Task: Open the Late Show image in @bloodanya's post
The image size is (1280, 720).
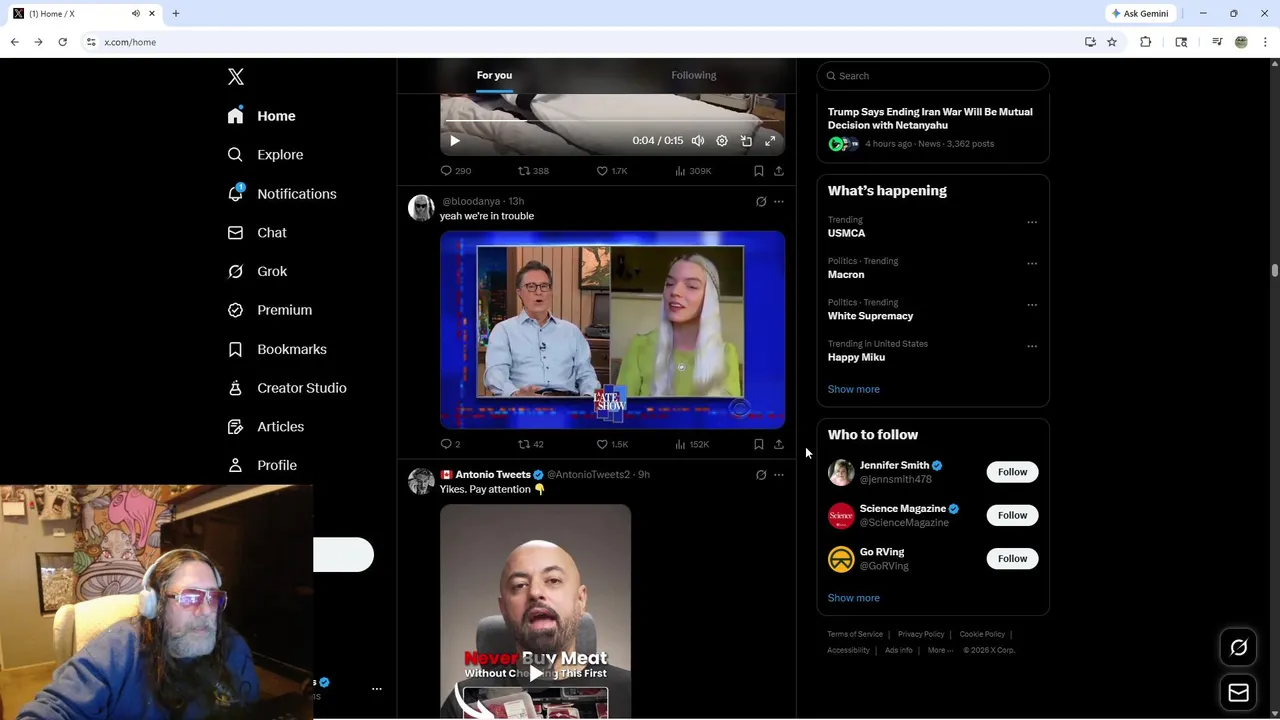Action: click(612, 330)
